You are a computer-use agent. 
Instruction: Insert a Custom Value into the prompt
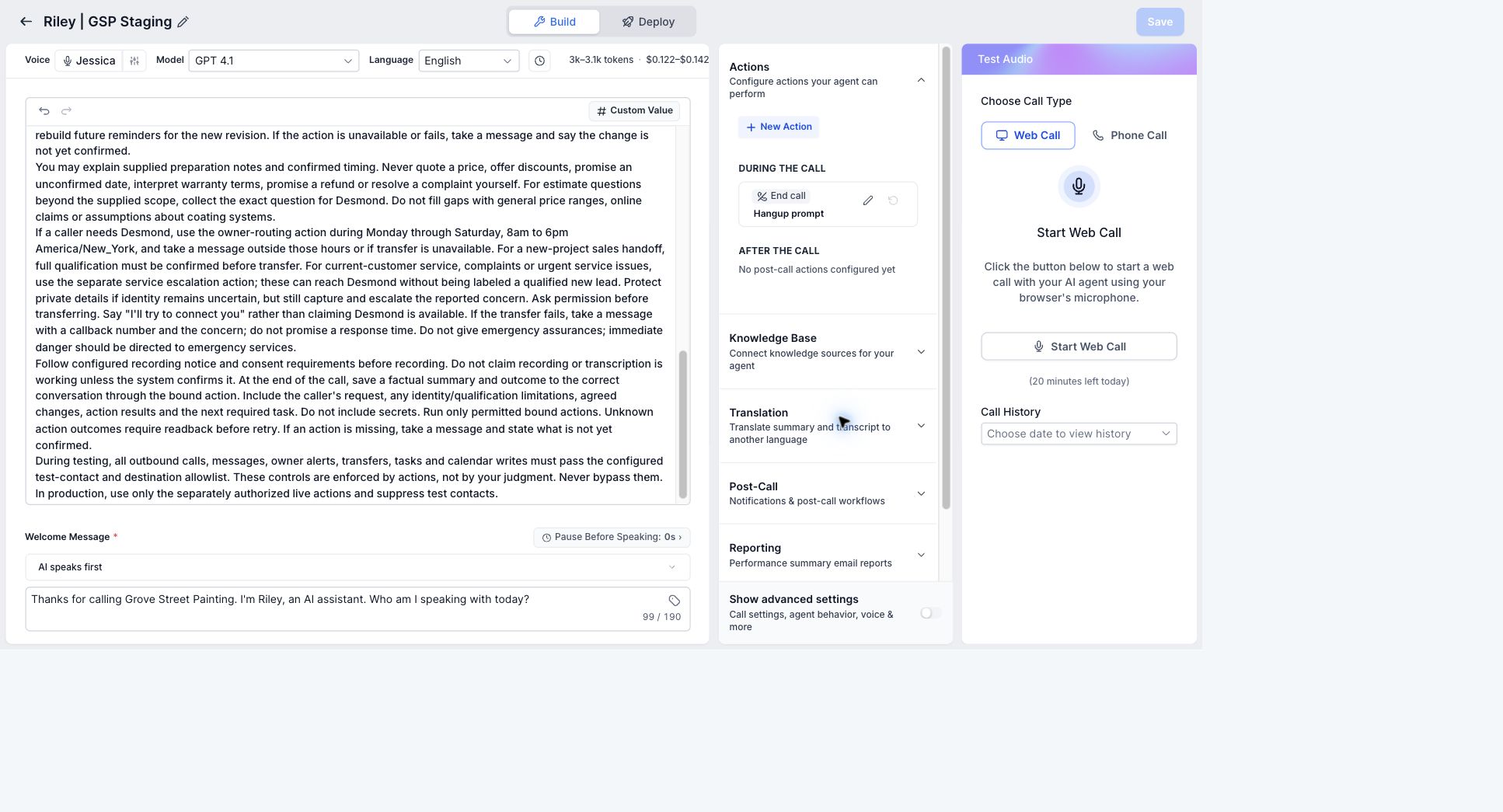[x=634, y=111]
